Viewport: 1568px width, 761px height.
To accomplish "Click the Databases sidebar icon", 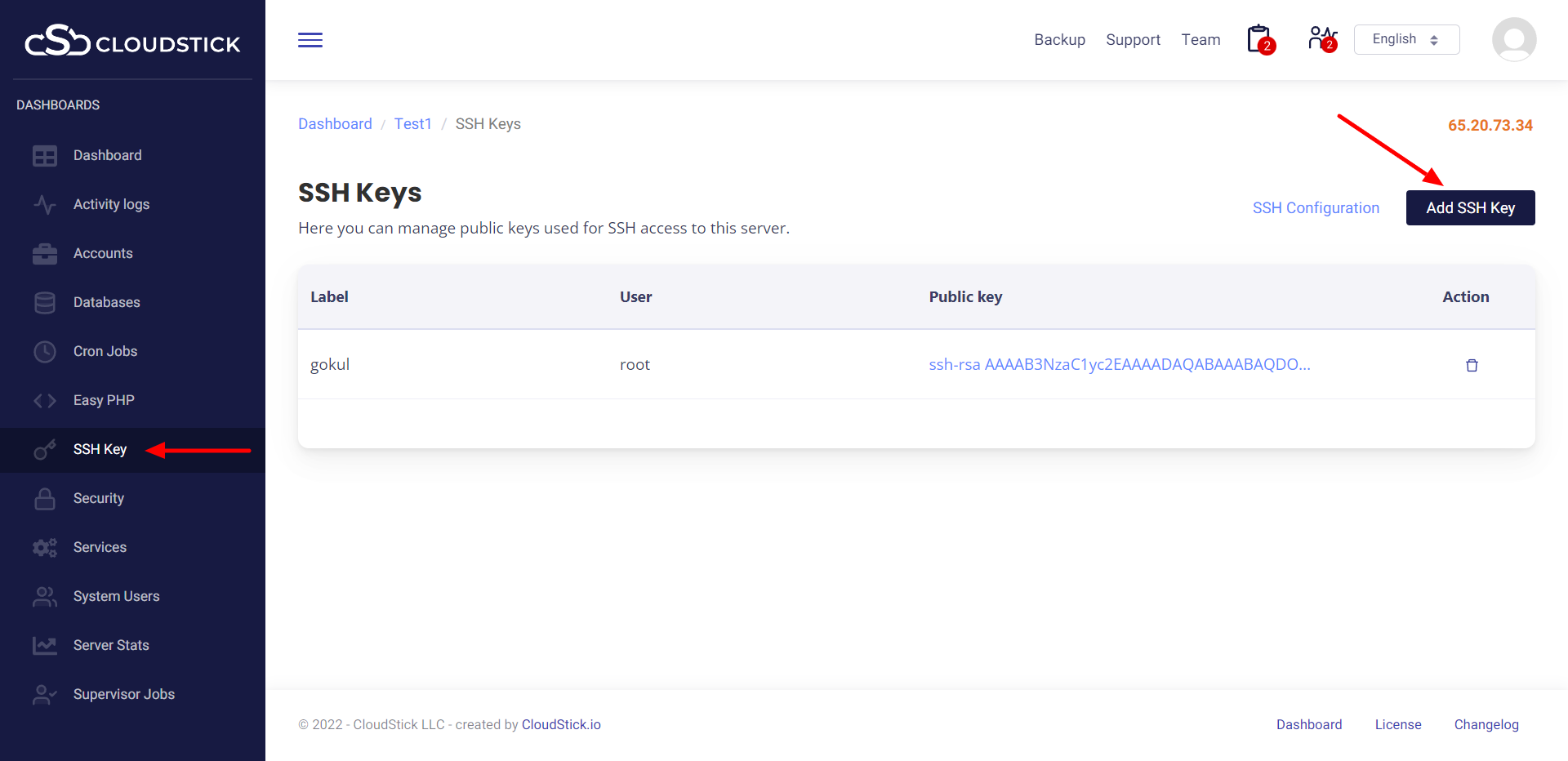I will (45, 303).
